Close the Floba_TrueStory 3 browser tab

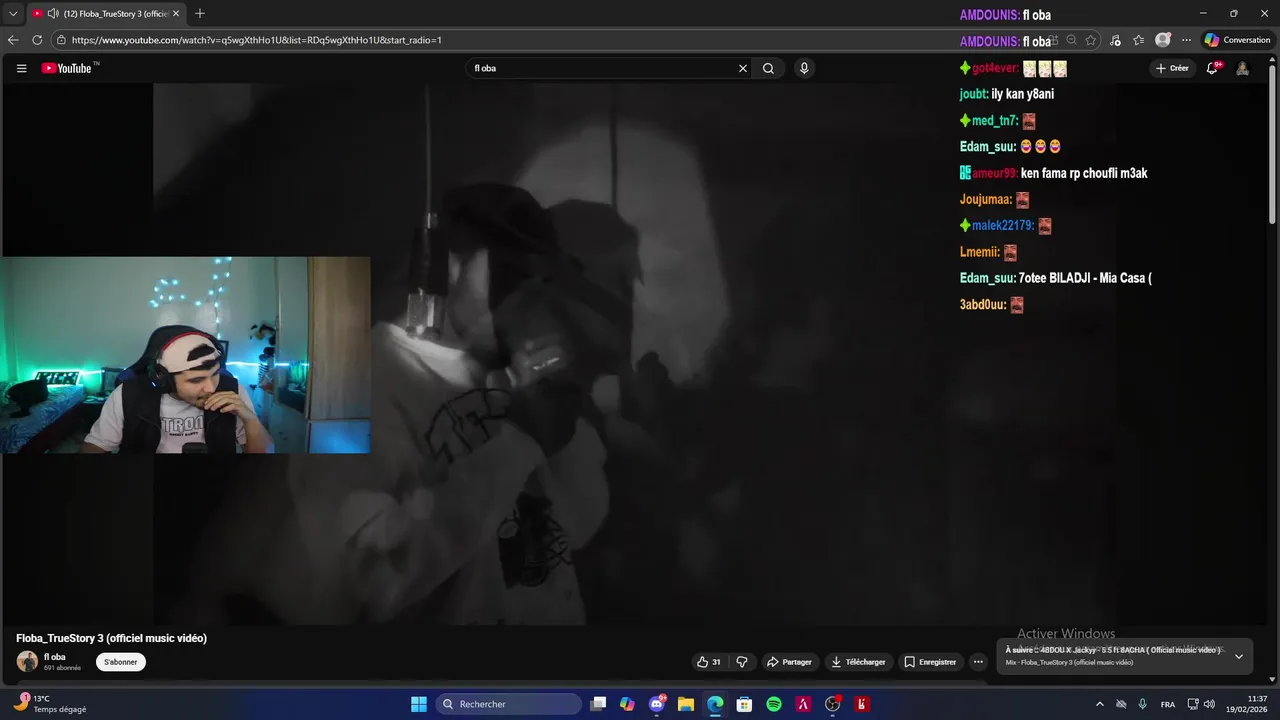click(x=176, y=14)
